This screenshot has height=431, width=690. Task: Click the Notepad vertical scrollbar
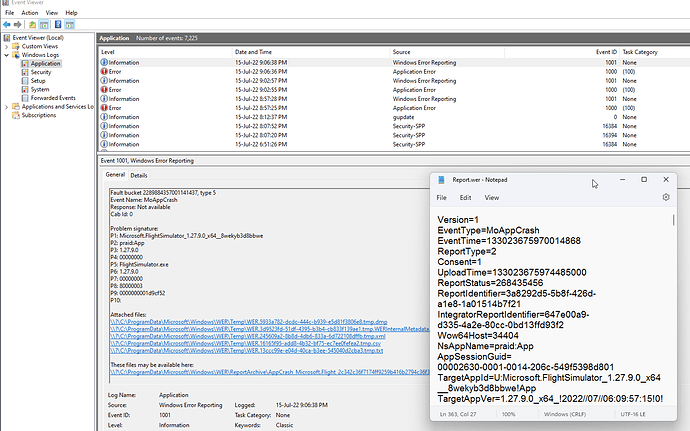pyautogui.click(x=673, y=300)
